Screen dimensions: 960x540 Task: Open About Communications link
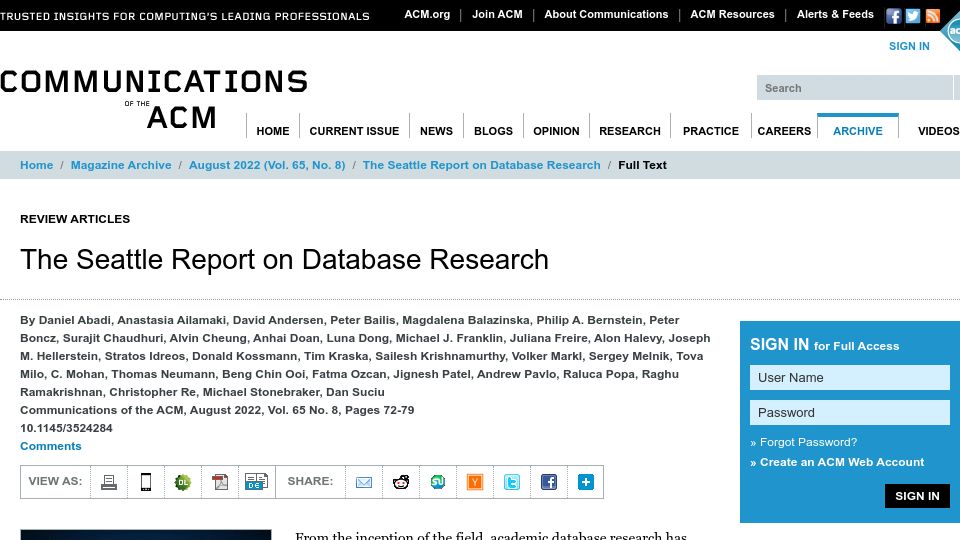(x=606, y=14)
